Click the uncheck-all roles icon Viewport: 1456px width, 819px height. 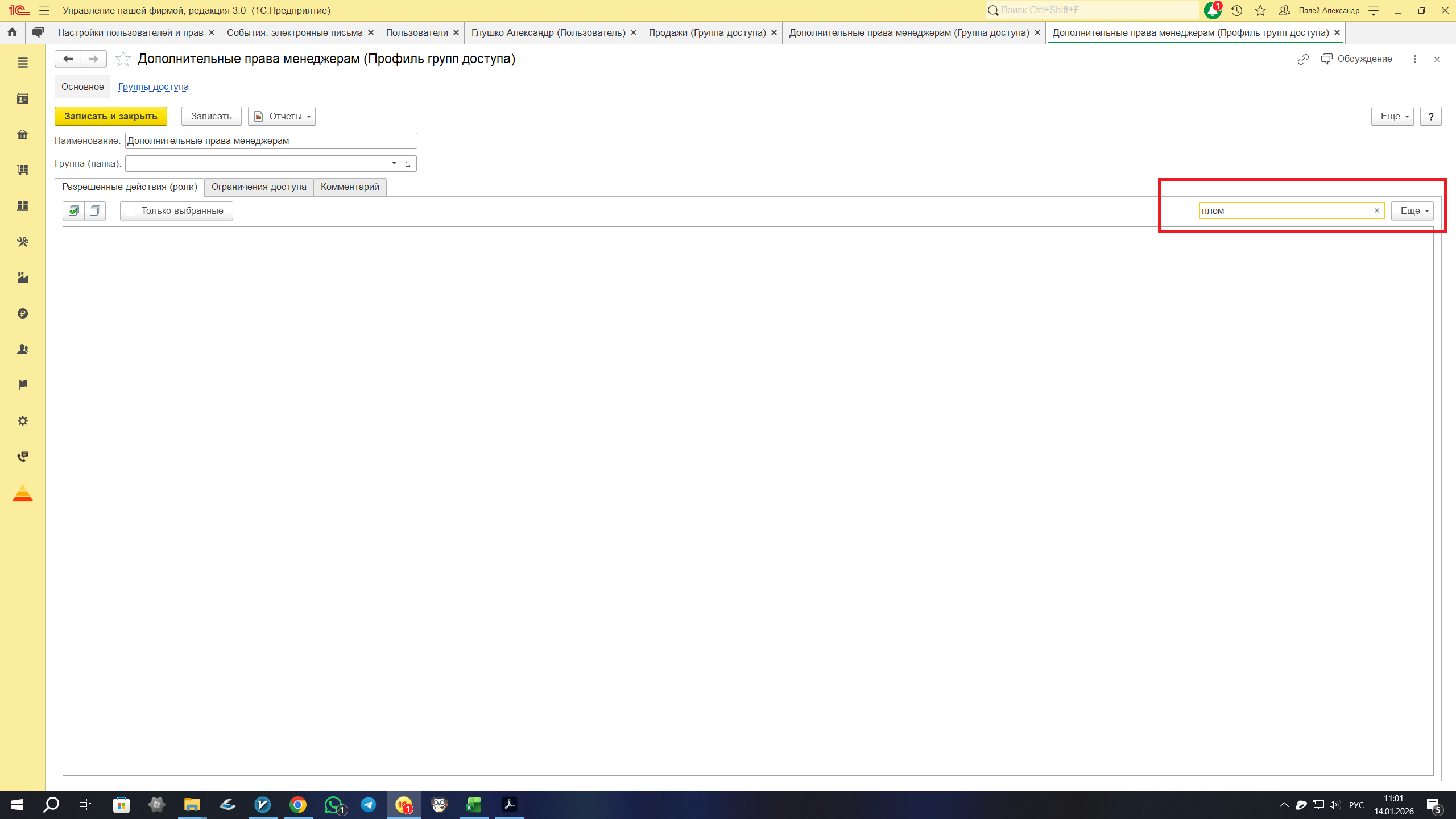95,210
